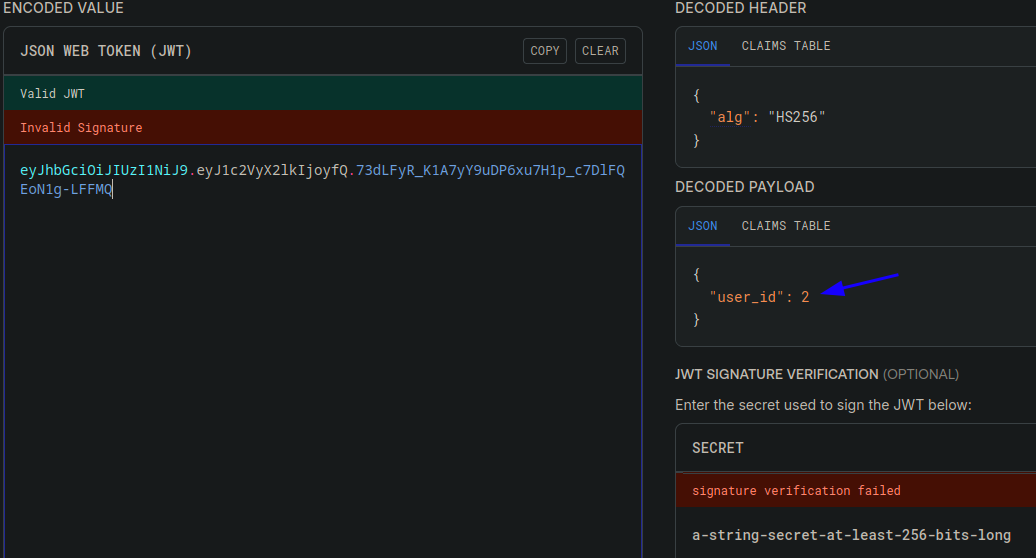Select JSON tab under Decoded Payload
Viewport: 1036px width, 558px height.
pyautogui.click(x=702, y=226)
